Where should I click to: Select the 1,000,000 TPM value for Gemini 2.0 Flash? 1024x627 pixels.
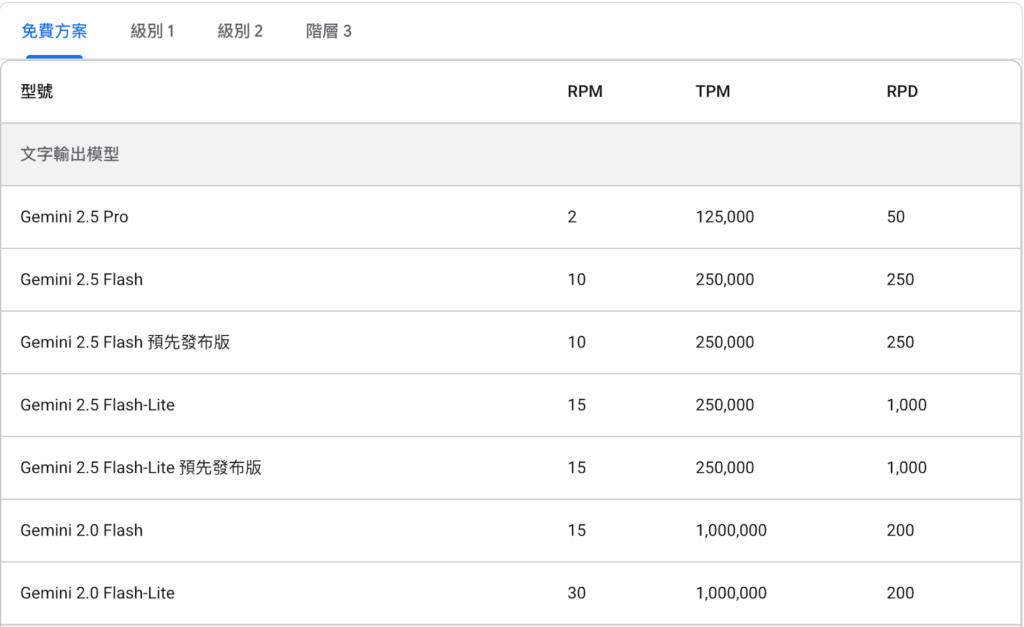(731, 530)
